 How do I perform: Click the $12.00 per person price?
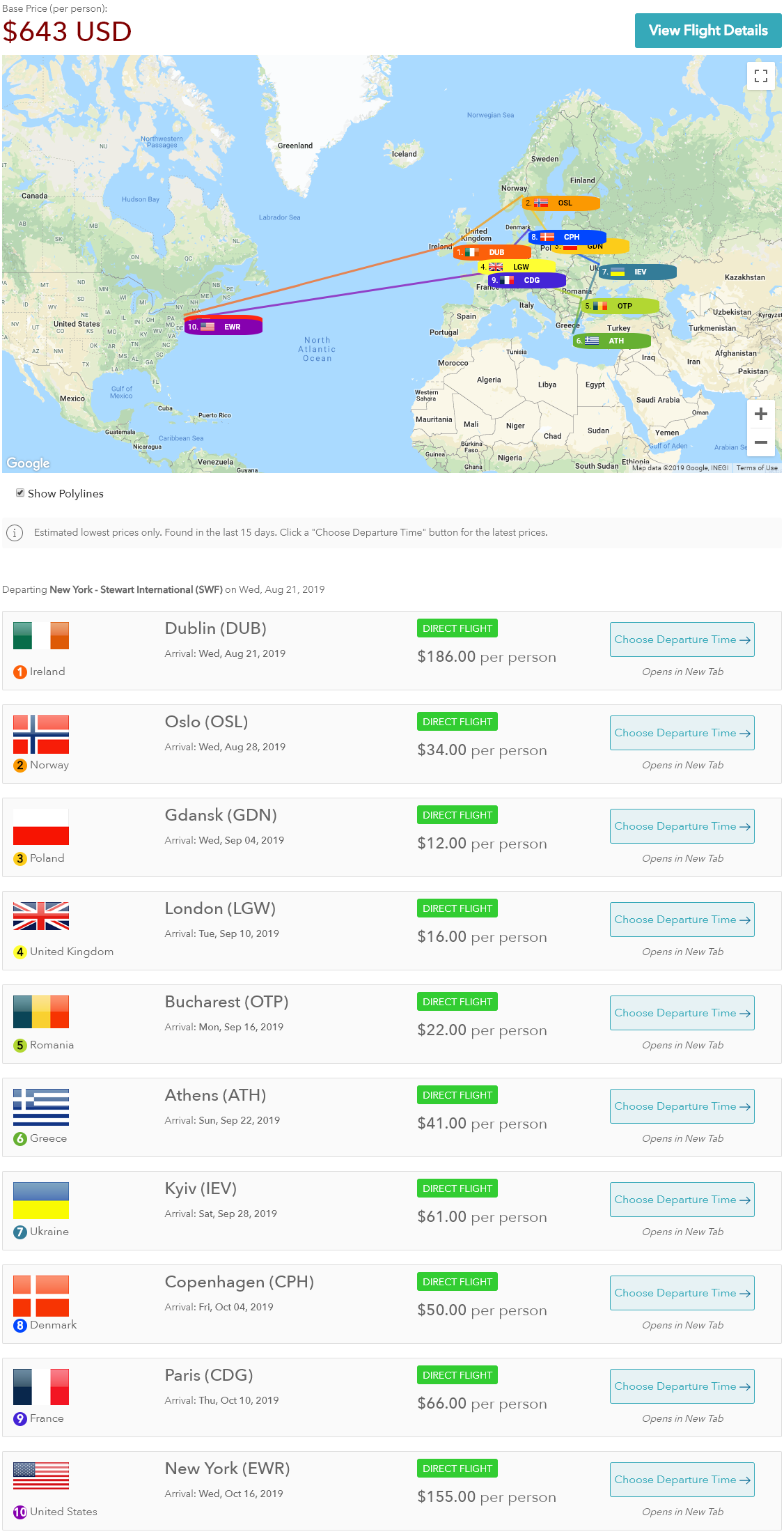(x=482, y=844)
